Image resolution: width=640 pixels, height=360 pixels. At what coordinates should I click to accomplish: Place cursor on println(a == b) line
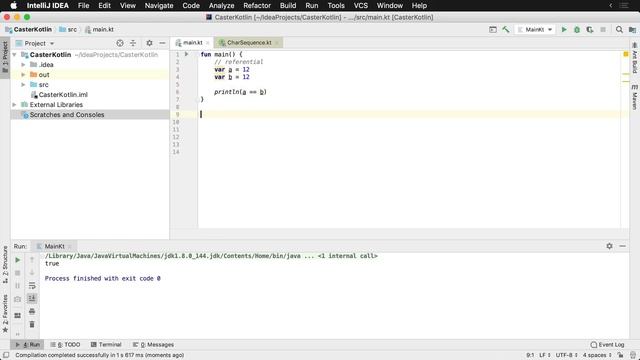pyautogui.click(x=240, y=92)
